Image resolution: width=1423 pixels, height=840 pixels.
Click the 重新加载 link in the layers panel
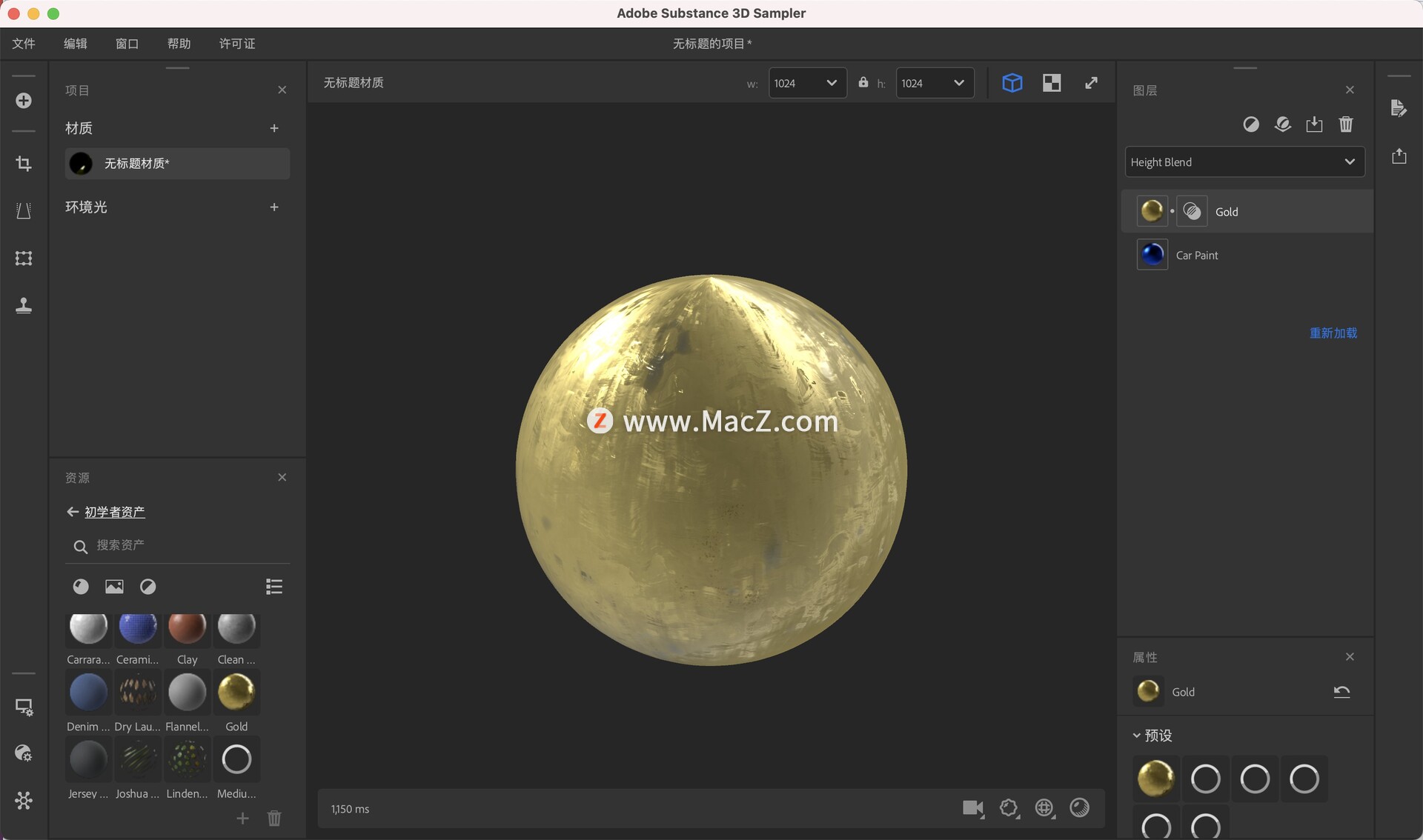point(1333,333)
